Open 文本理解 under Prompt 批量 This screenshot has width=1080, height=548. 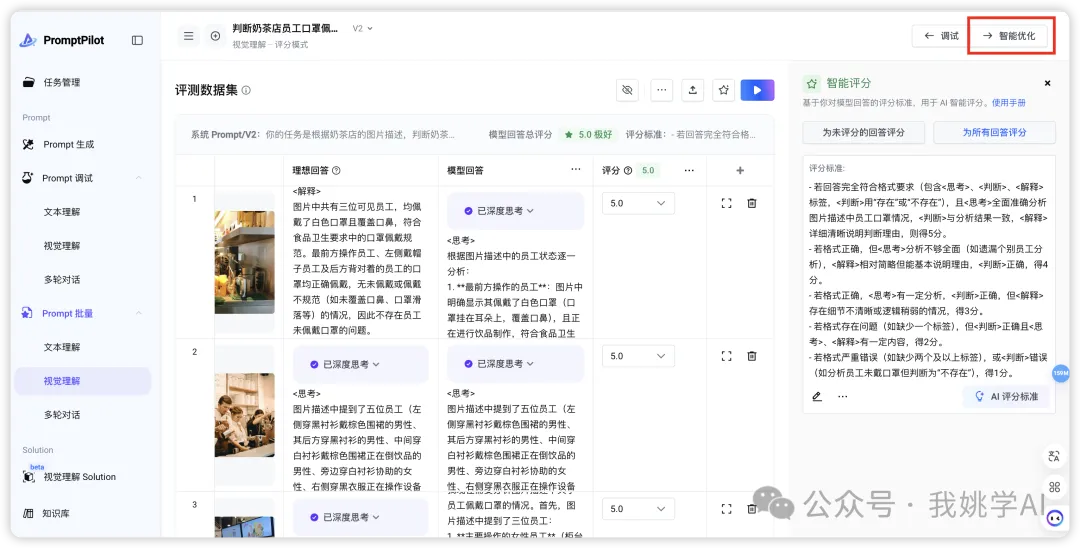pyautogui.click(x=61, y=347)
